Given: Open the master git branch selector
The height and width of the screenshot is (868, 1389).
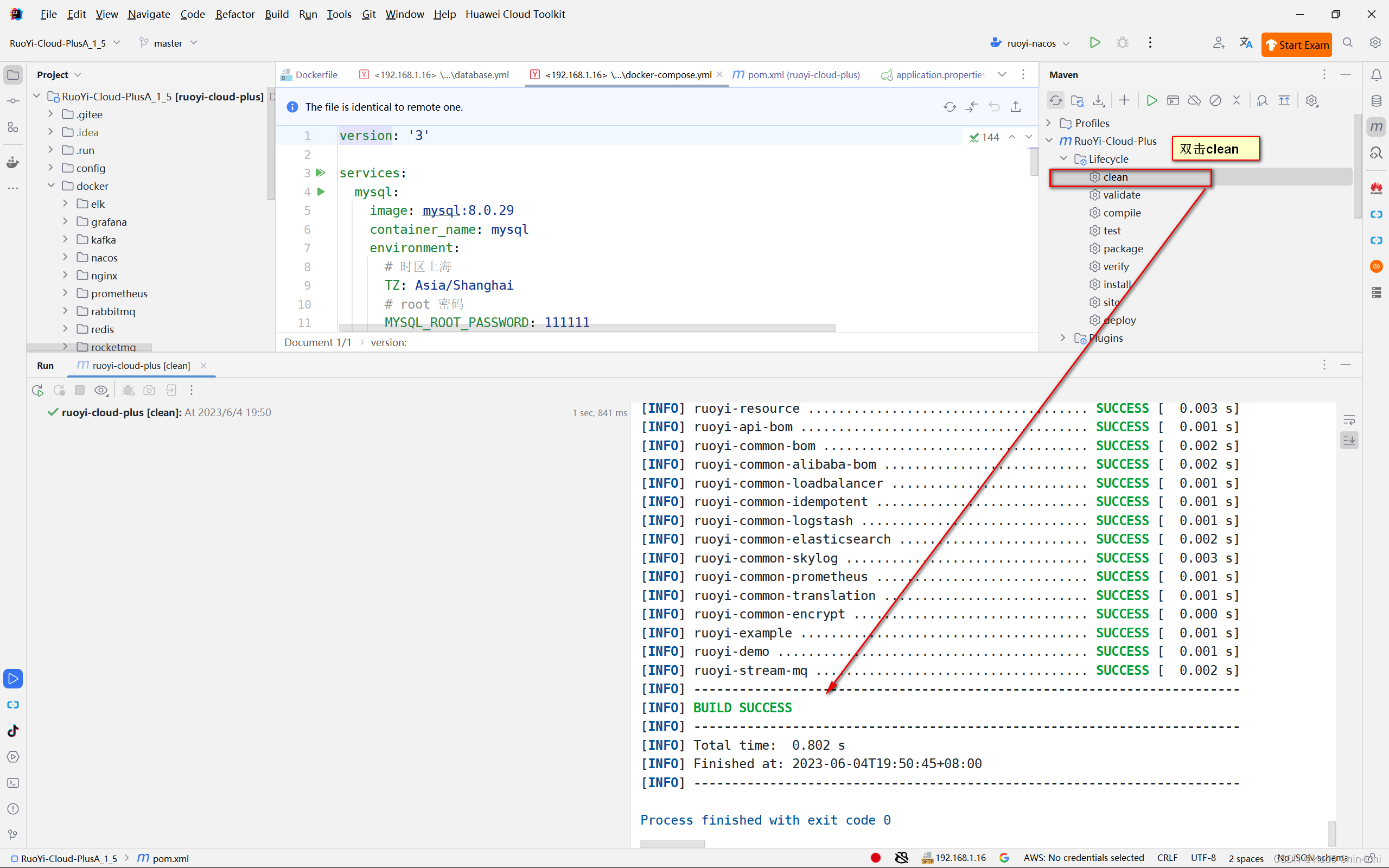Looking at the screenshot, I should [168, 43].
